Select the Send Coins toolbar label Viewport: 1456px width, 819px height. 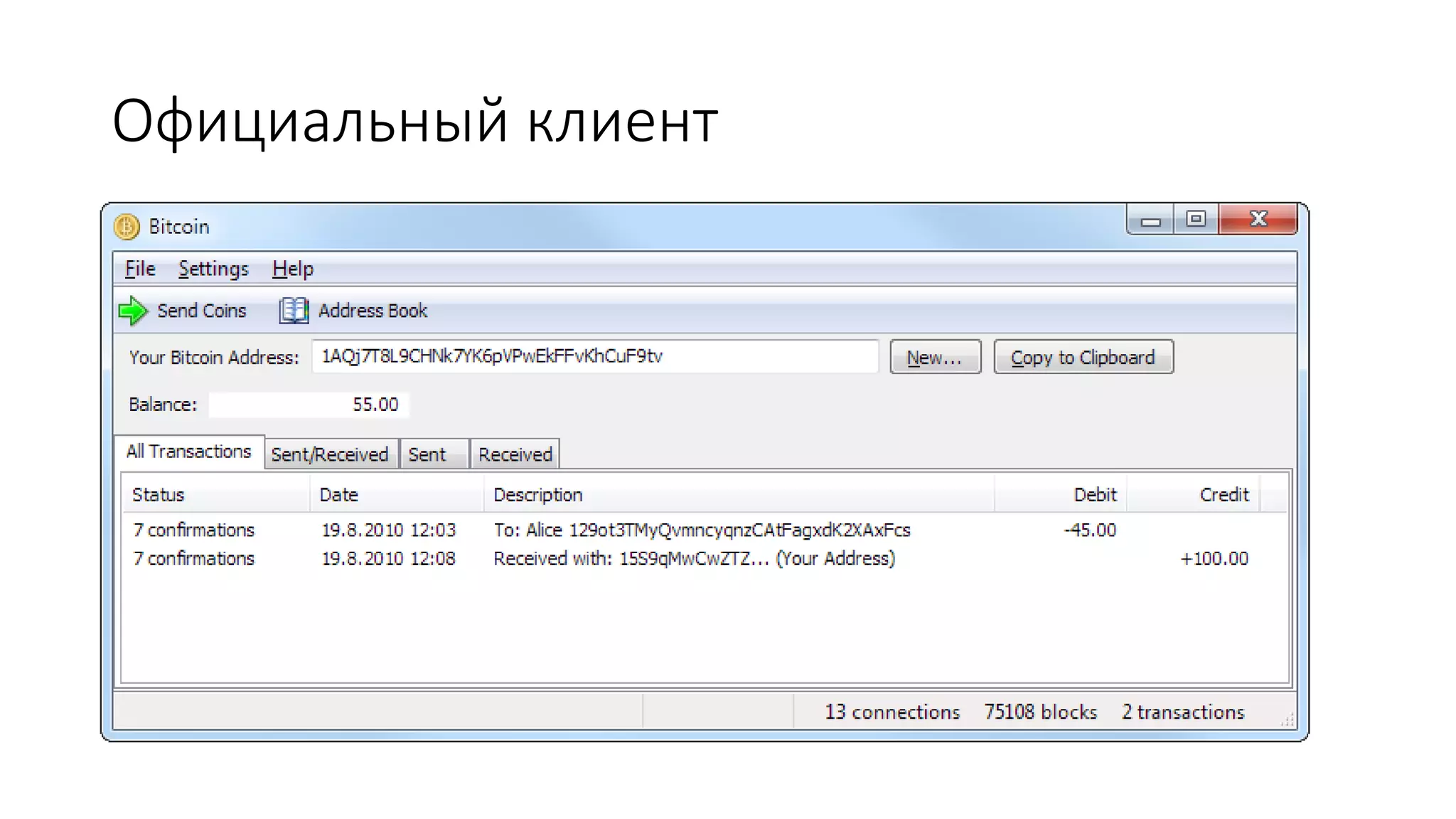(x=201, y=311)
